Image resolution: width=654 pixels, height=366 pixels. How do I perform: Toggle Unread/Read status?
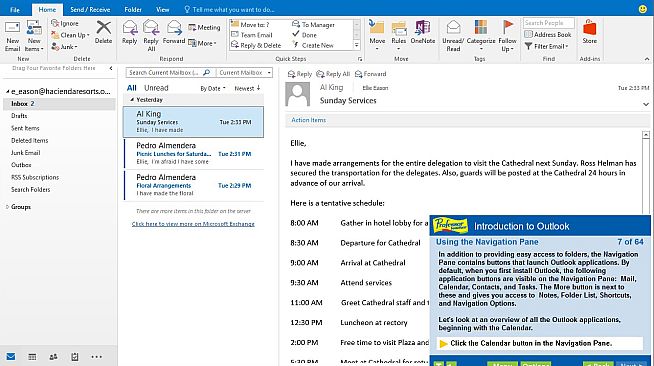[453, 36]
